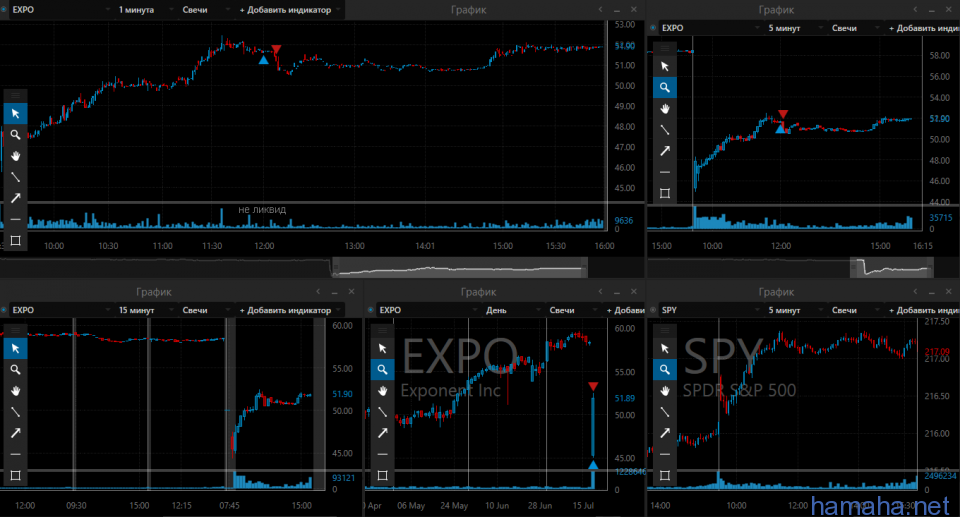Choose line tool in EXPO daily chart
This screenshot has width=960, height=517.
click(x=383, y=412)
